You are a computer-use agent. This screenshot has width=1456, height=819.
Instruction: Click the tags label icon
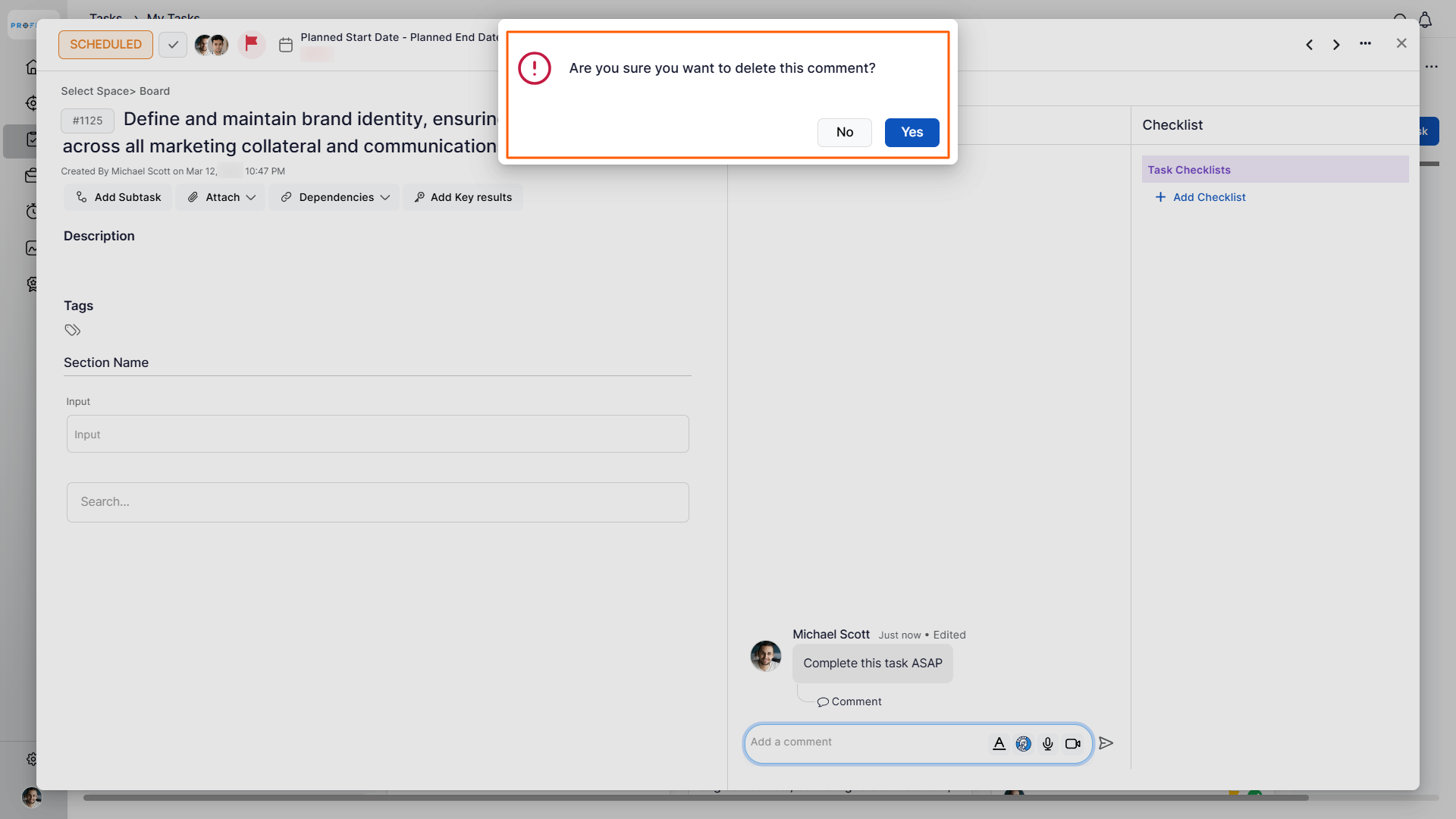[x=73, y=330]
